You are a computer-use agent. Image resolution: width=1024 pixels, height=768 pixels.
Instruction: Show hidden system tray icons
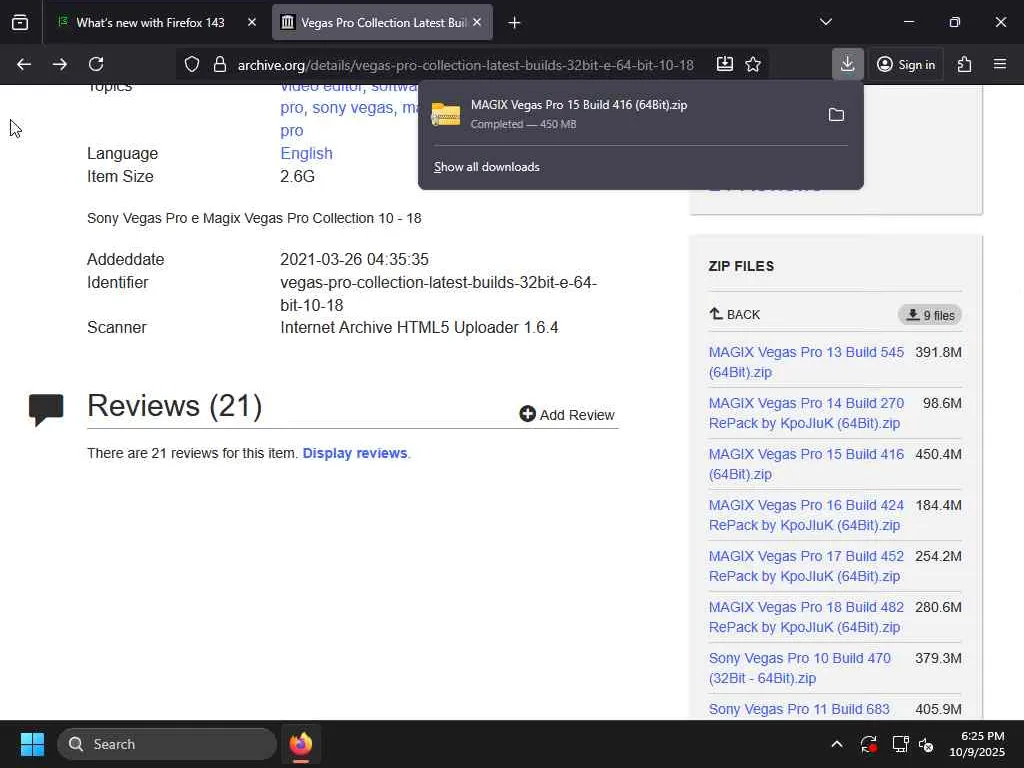[837, 744]
